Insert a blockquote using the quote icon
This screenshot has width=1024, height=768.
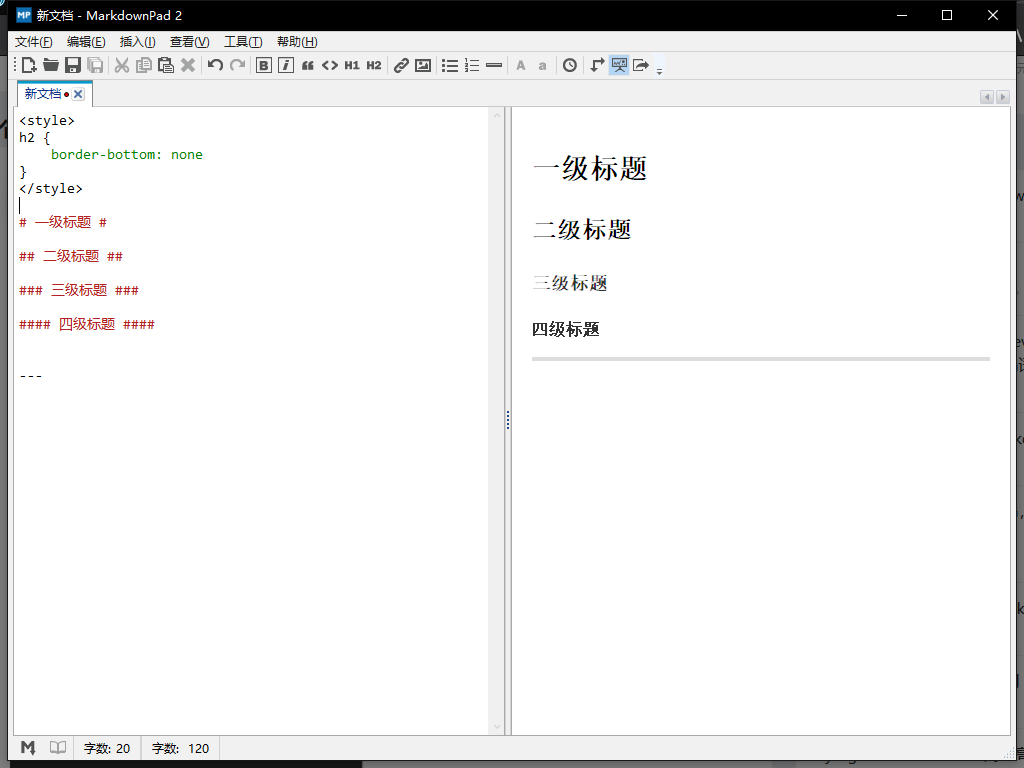(x=308, y=66)
